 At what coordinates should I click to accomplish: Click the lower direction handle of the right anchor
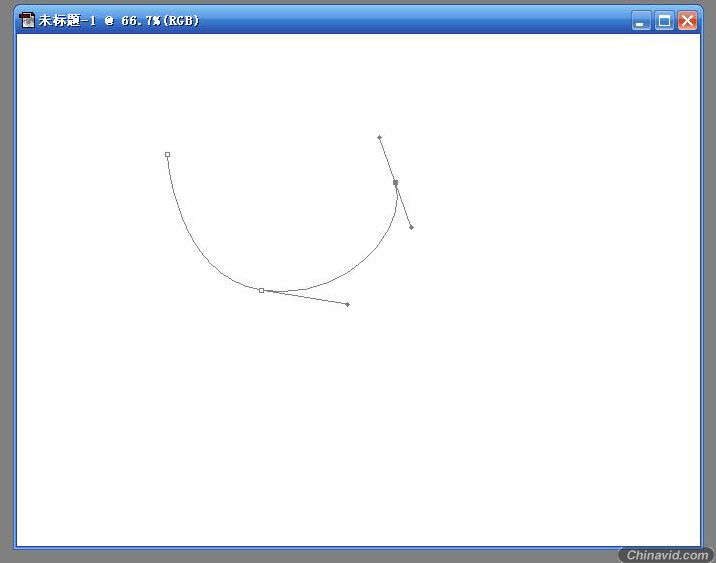point(411,227)
